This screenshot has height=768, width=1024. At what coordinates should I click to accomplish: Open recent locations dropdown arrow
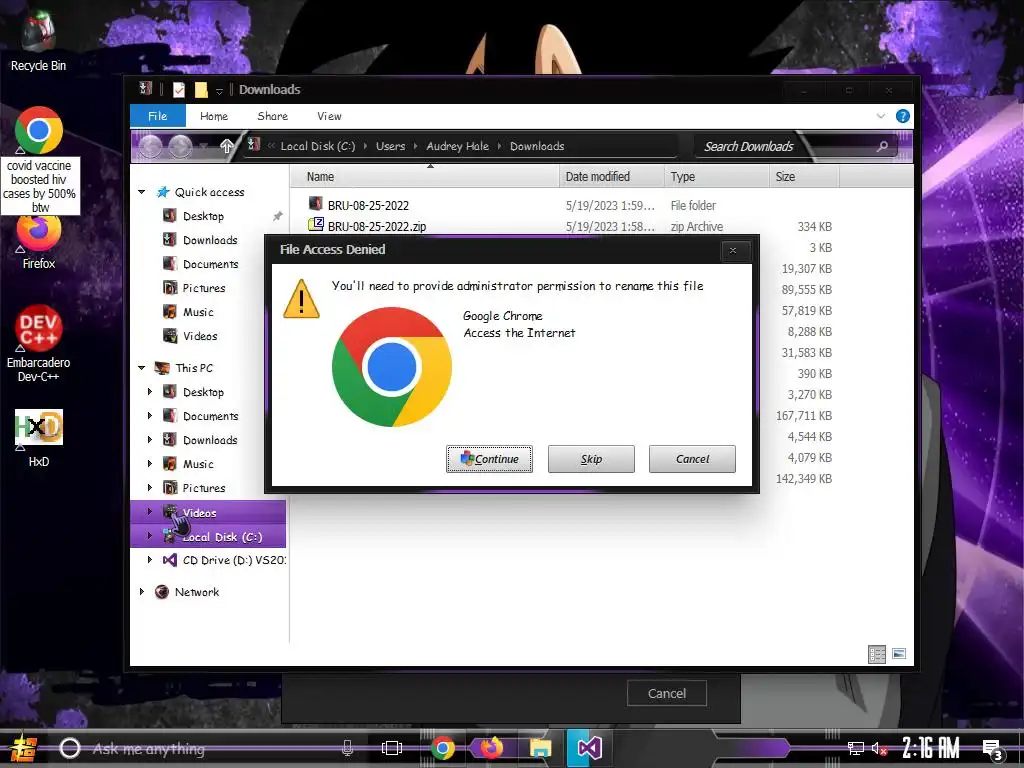pyautogui.click(x=204, y=146)
